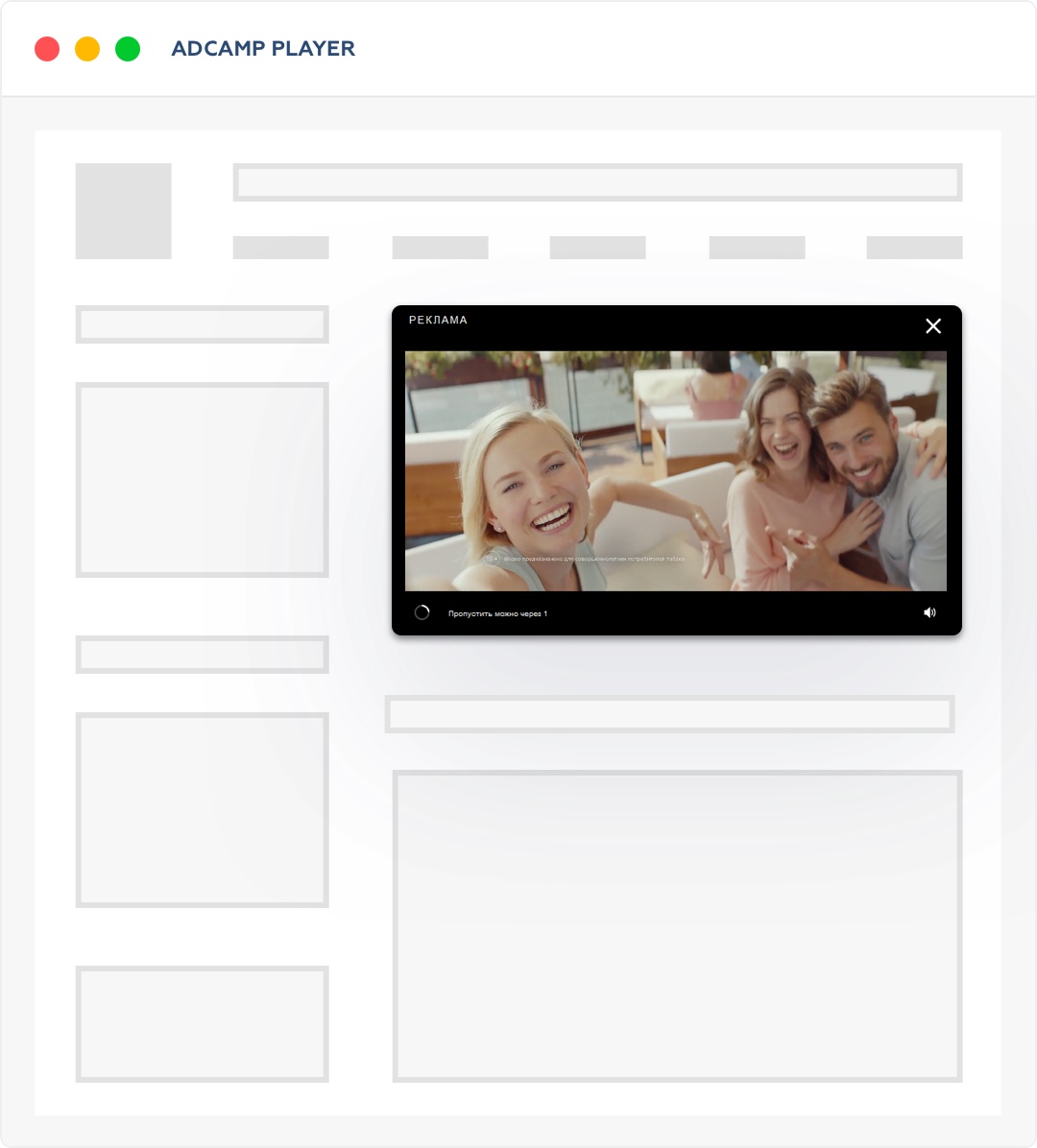This screenshot has width=1037, height=1148.
Task: Click the red window control dot
Action: point(47,49)
